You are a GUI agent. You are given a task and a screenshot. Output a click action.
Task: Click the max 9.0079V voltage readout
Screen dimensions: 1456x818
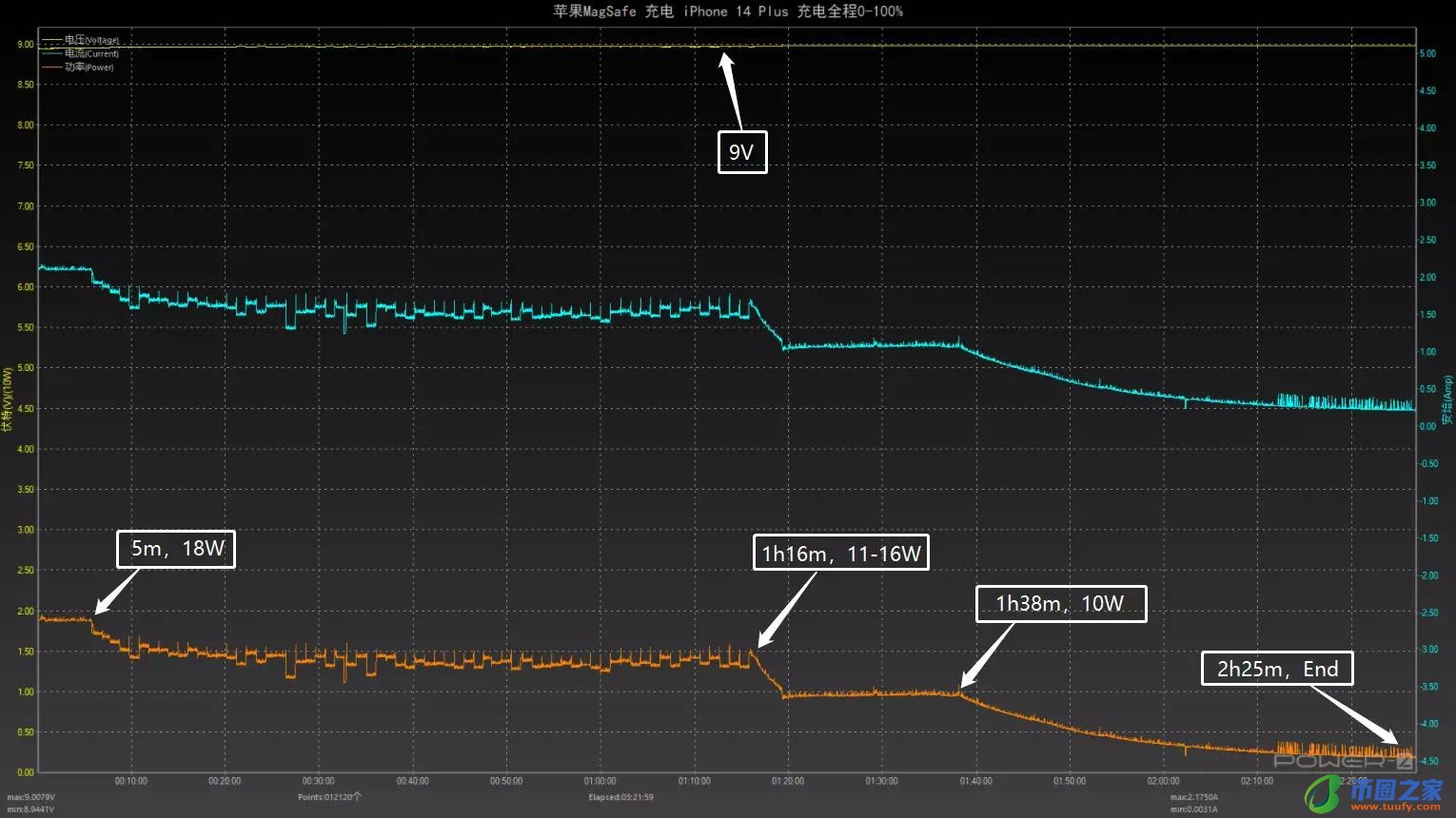coord(31,797)
